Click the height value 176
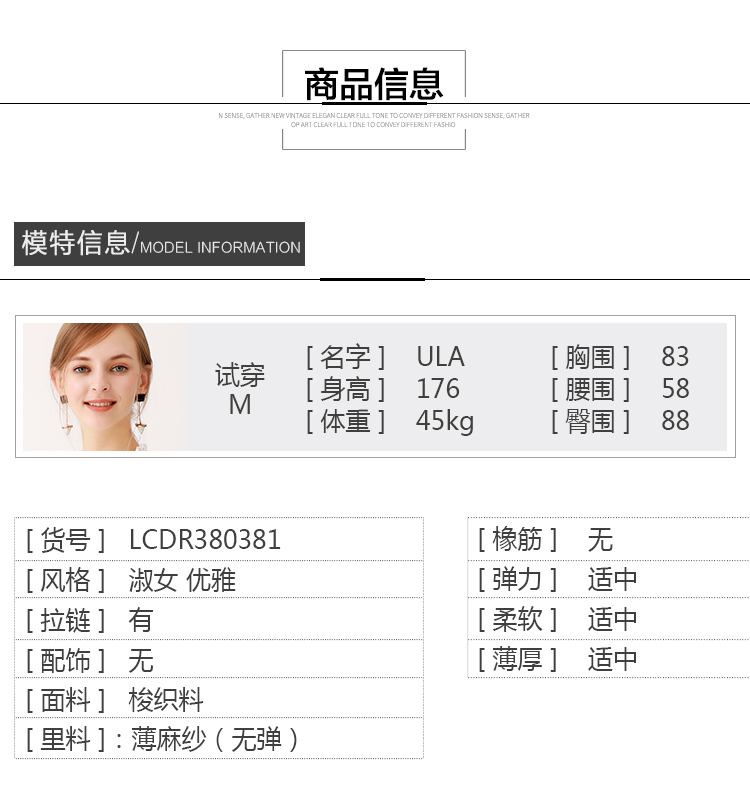The height and width of the screenshot is (797, 750). 438,389
